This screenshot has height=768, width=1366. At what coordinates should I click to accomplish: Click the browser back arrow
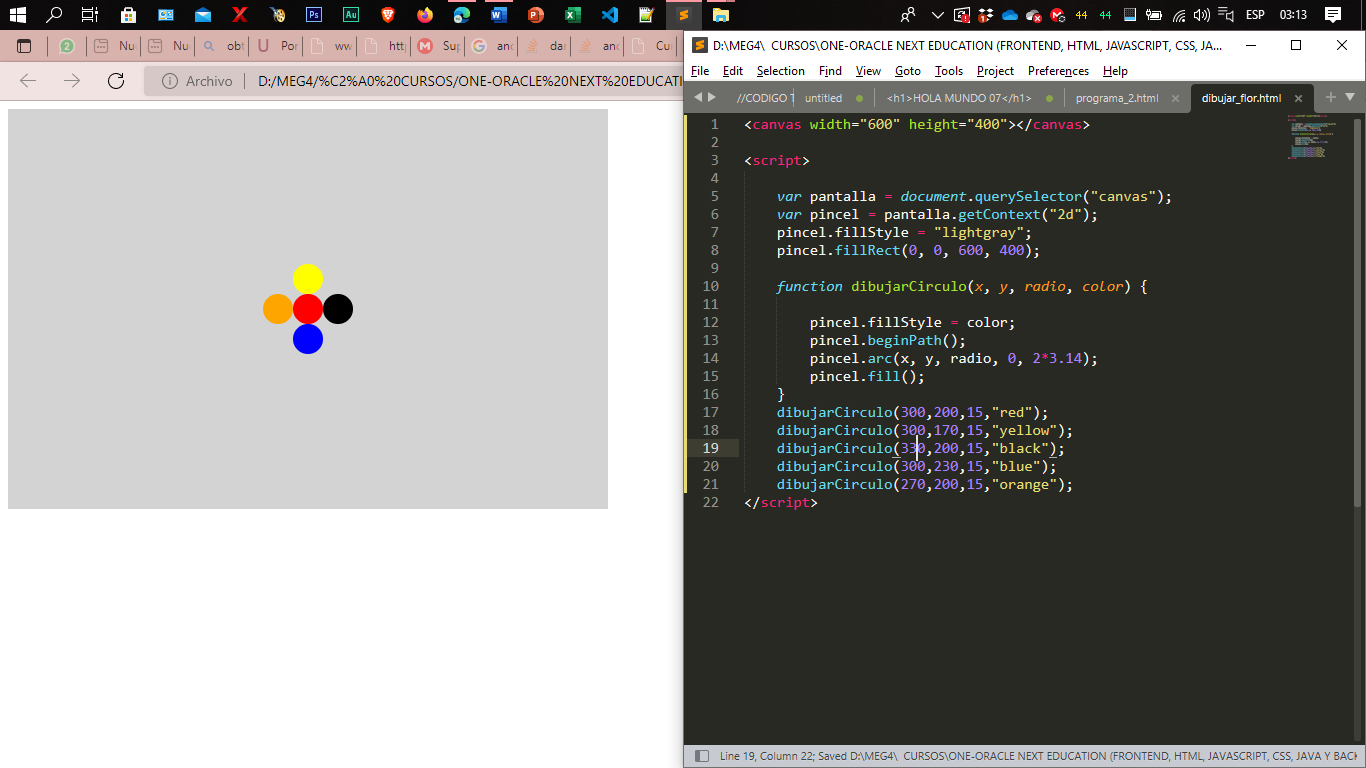click(x=28, y=81)
